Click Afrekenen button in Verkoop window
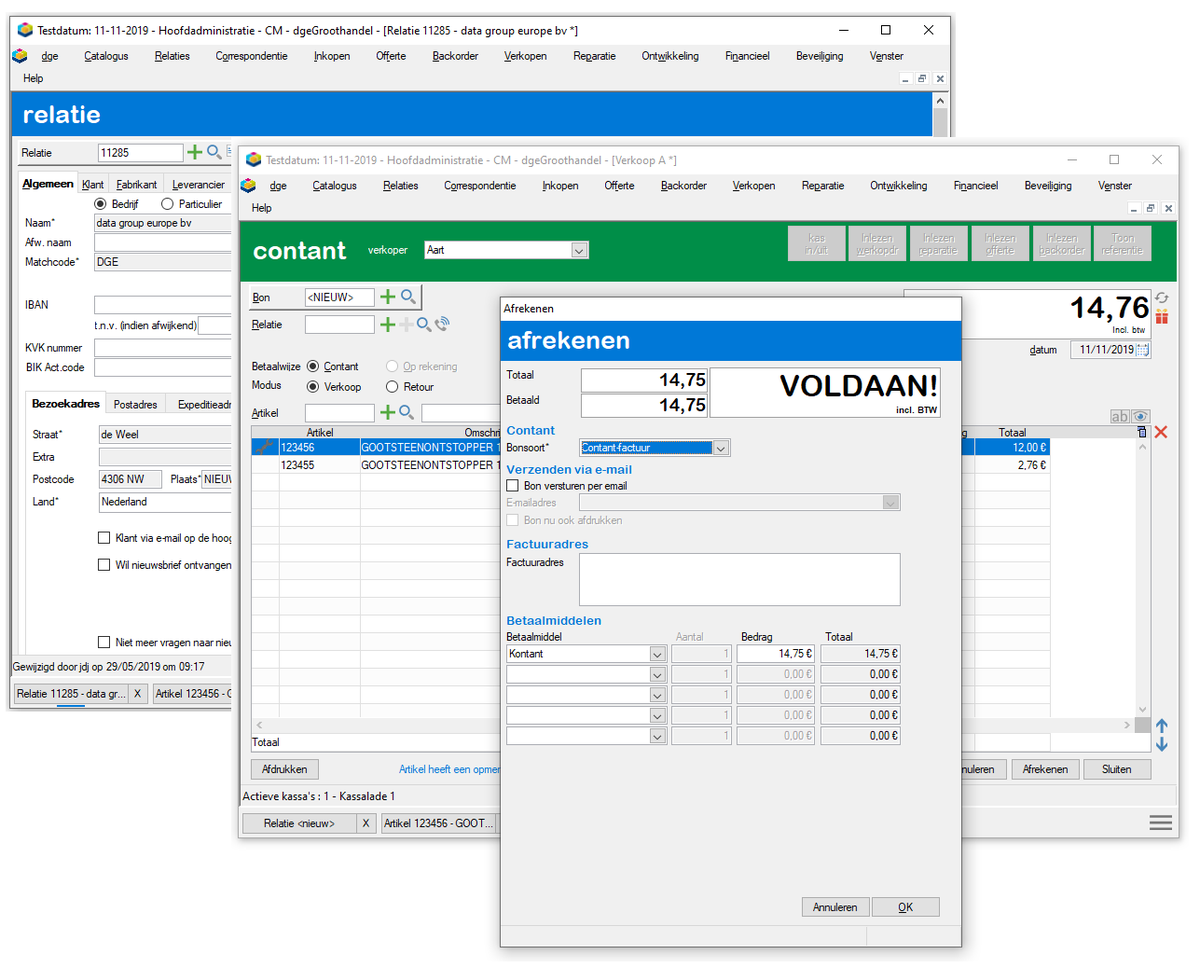1200x968 pixels. [x=1046, y=769]
